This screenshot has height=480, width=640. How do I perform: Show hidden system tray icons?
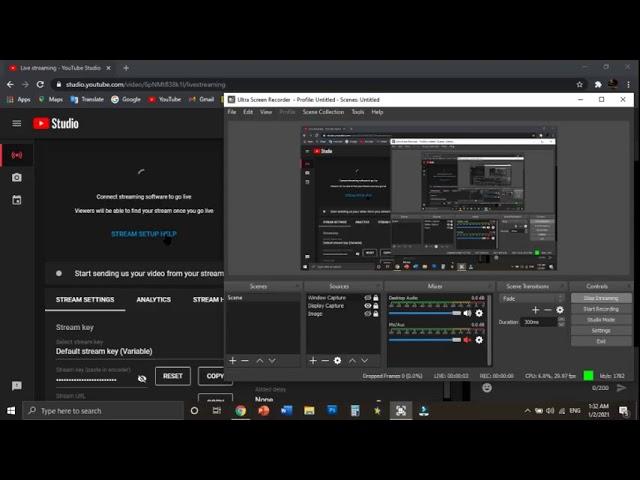pyautogui.click(x=527, y=411)
